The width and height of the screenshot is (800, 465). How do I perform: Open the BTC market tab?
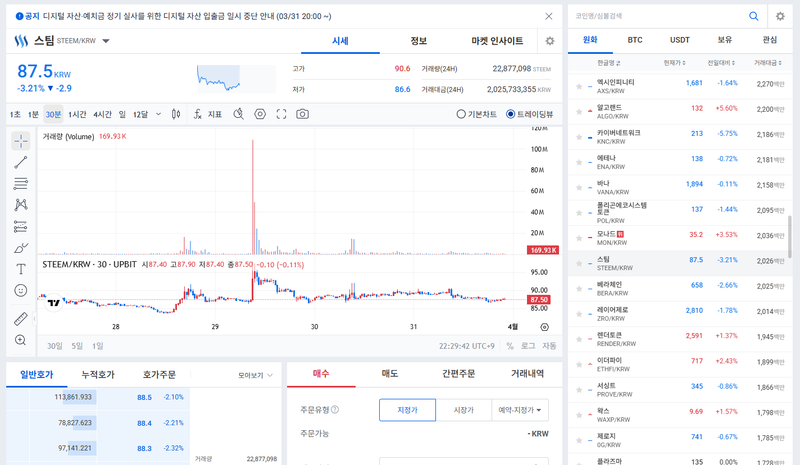635,40
